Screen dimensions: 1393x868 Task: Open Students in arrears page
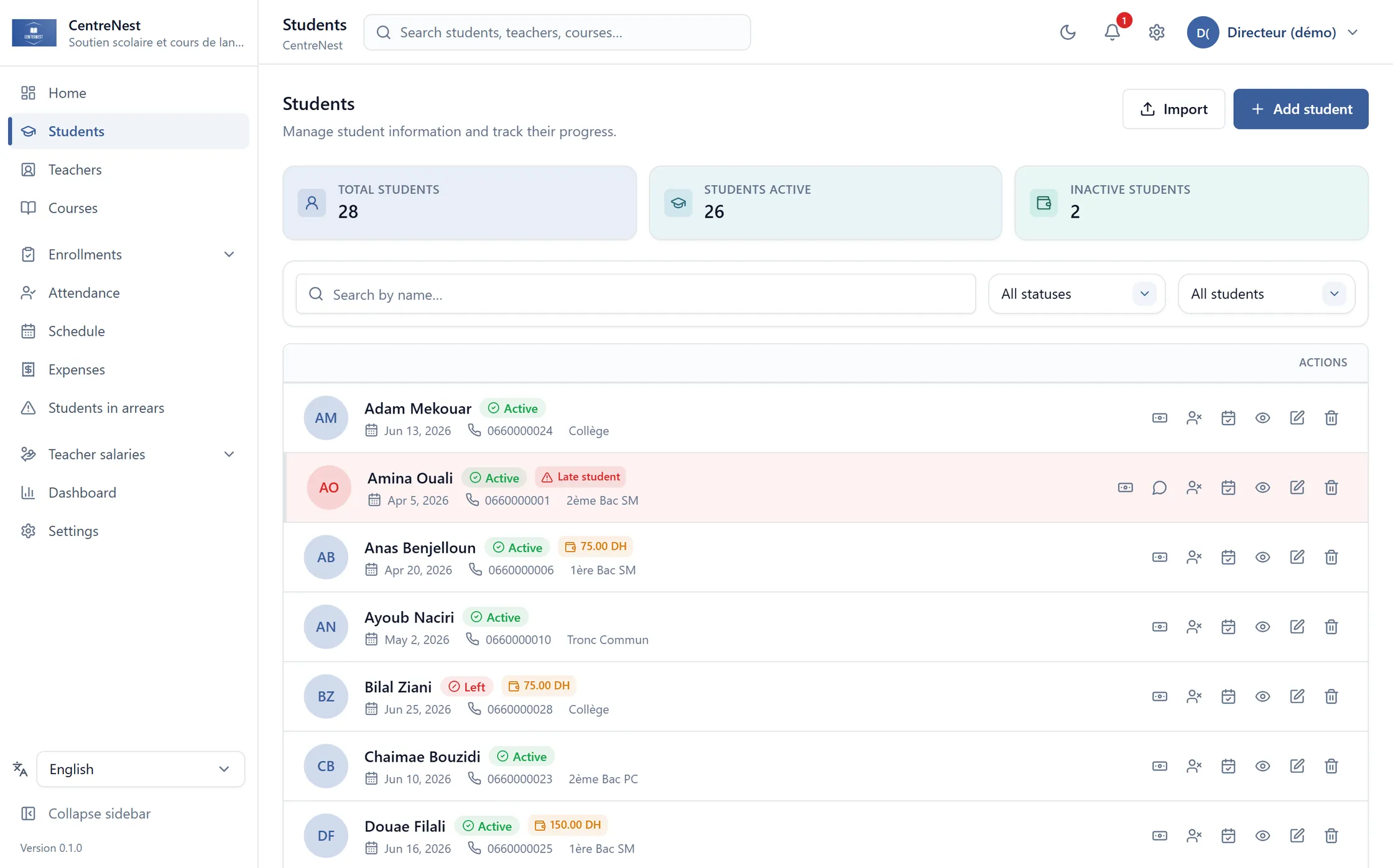tap(129, 408)
